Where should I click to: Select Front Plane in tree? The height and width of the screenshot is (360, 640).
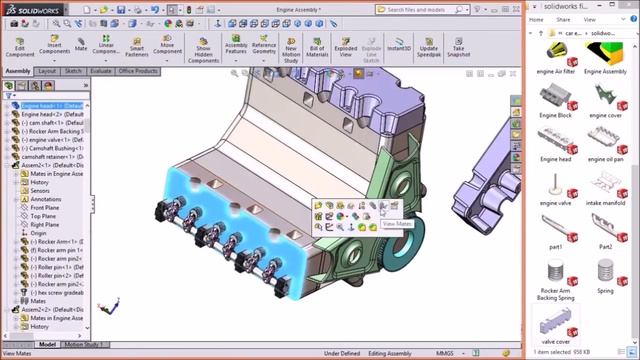click(x=45, y=208)
